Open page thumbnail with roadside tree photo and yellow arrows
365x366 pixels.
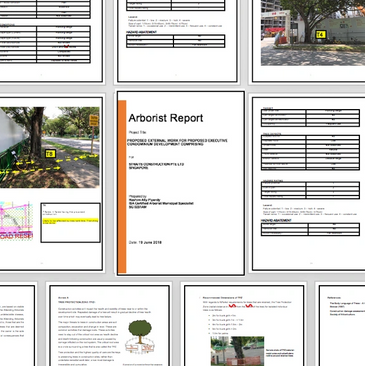(51, 183)
